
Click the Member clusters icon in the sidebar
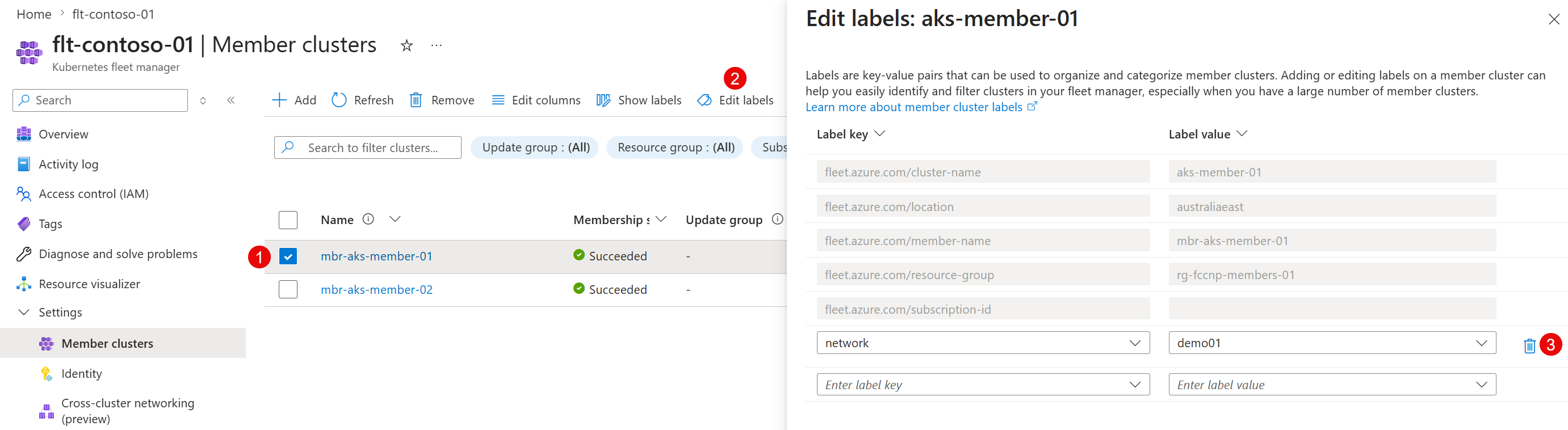tap(46, 344)
